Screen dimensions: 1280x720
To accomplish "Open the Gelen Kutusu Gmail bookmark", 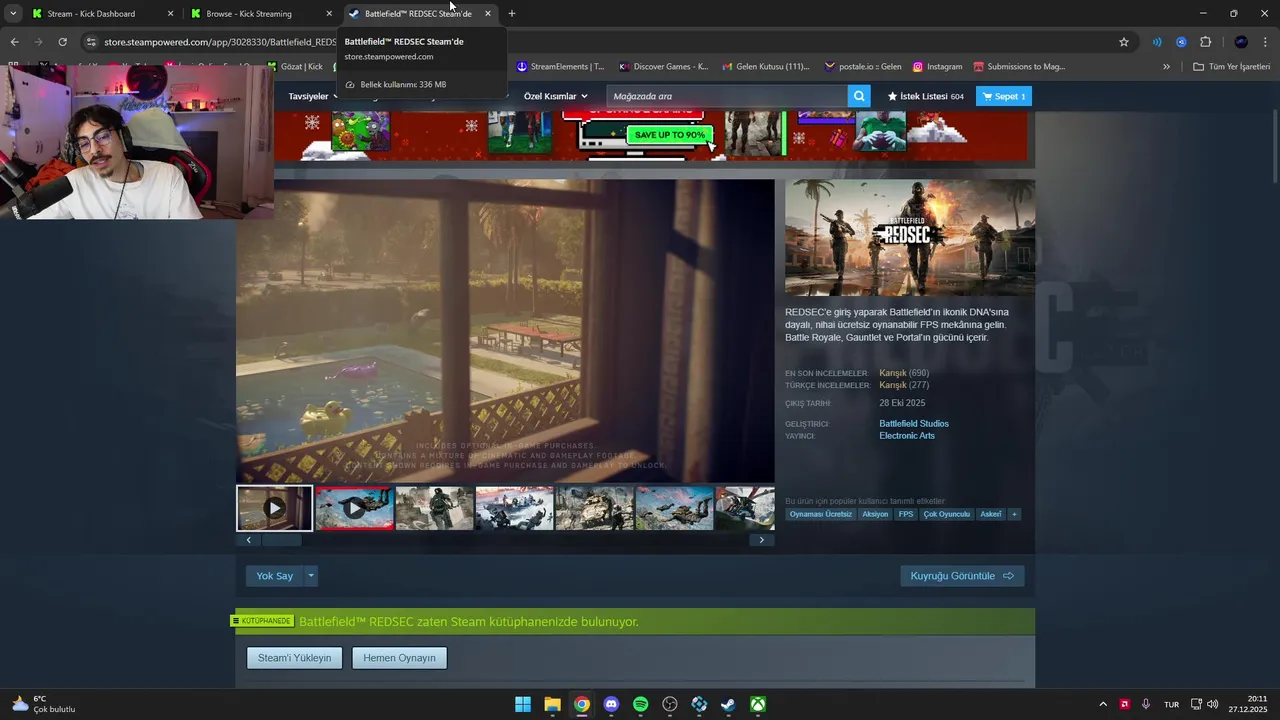I will tap(765, 67).
